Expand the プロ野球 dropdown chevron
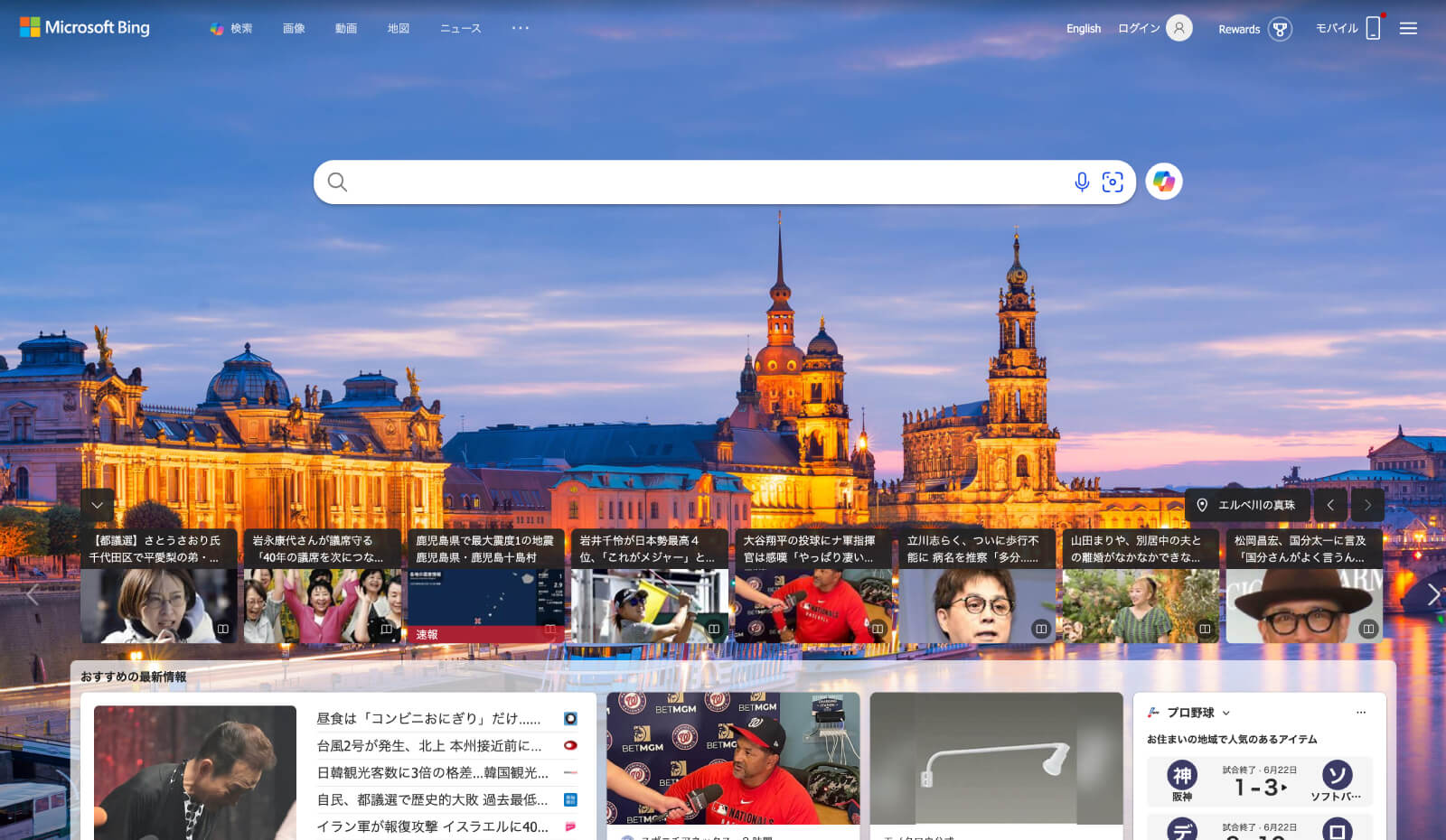Image resolution: width=1446 pixels, height=840 pixels. [1225, 713]
